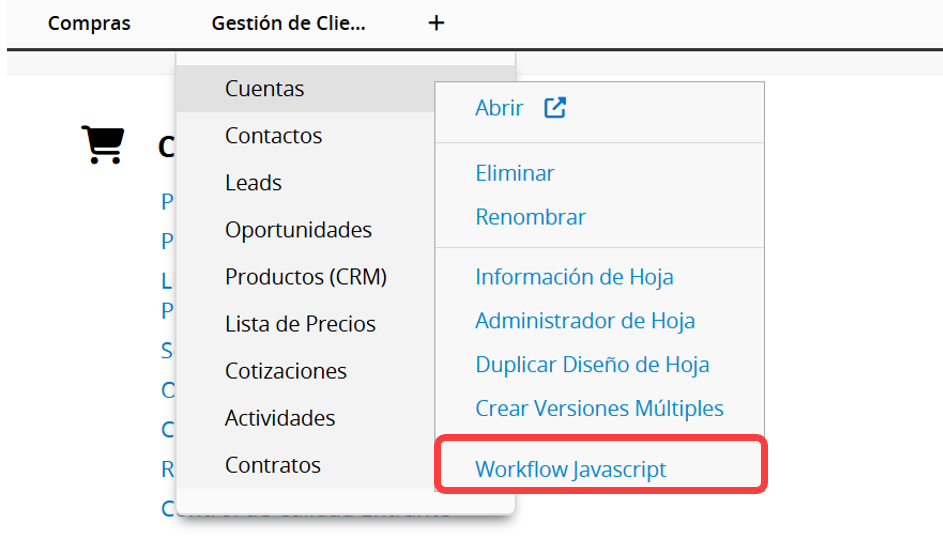The image size is (943, 557).
Task: Open Productos (CRM) from the list
Action: click(x=306, y=277)
